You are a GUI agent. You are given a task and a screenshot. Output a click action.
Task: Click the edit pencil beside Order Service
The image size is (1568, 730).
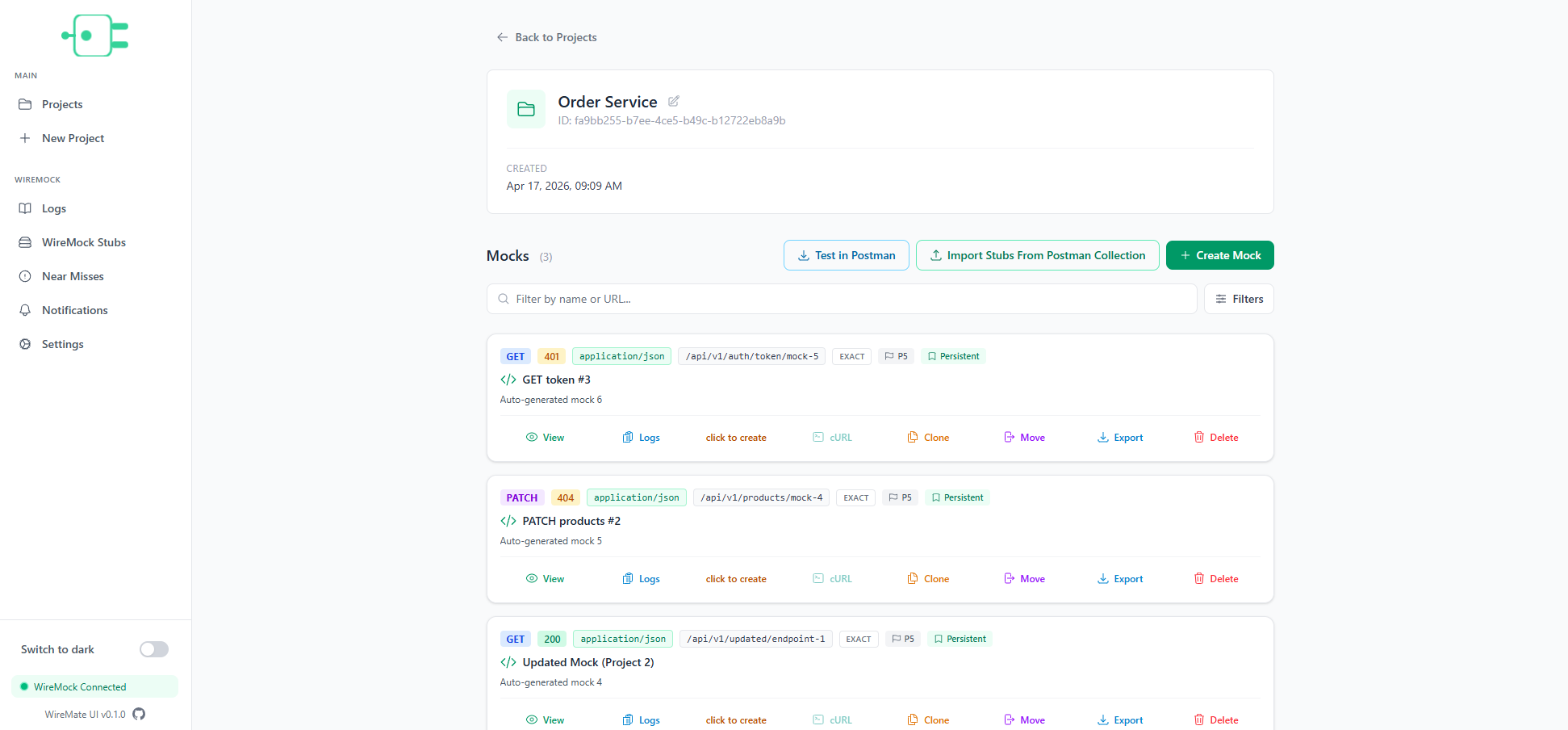coord(673,101)
